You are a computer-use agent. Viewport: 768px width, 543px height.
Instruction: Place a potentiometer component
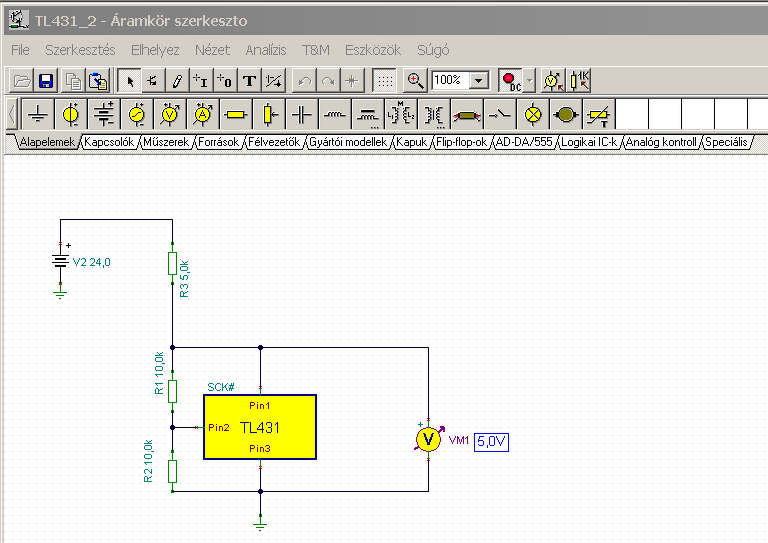tap(268, 115)
